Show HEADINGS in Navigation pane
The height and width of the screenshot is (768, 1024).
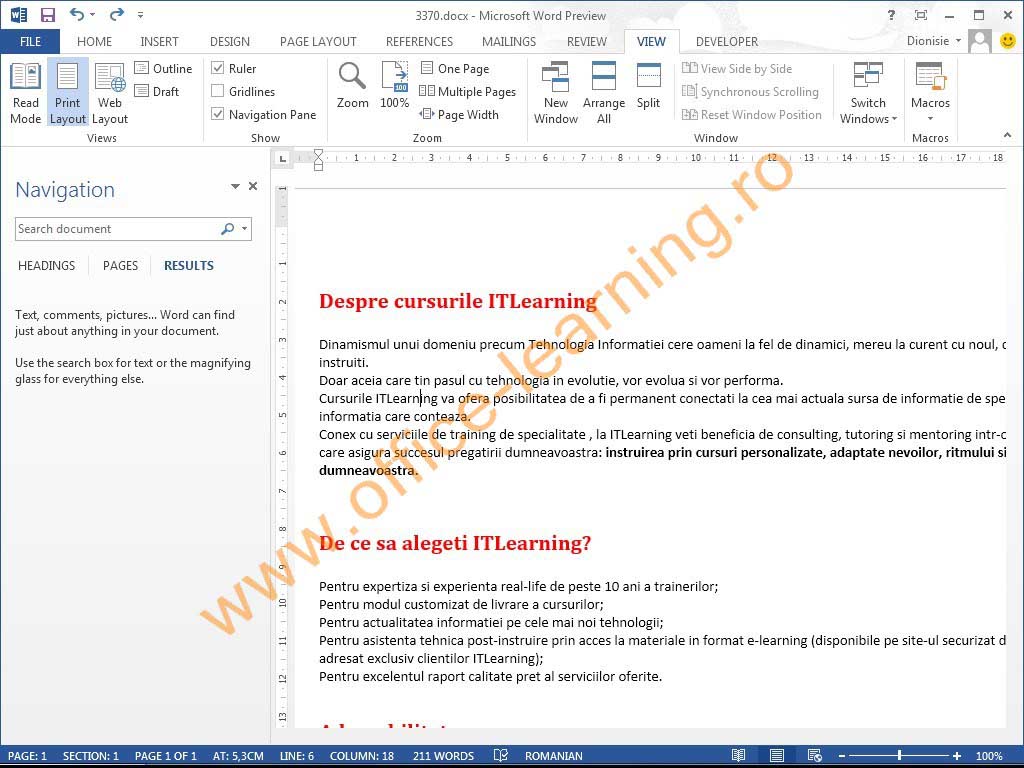tap(46, 266)
